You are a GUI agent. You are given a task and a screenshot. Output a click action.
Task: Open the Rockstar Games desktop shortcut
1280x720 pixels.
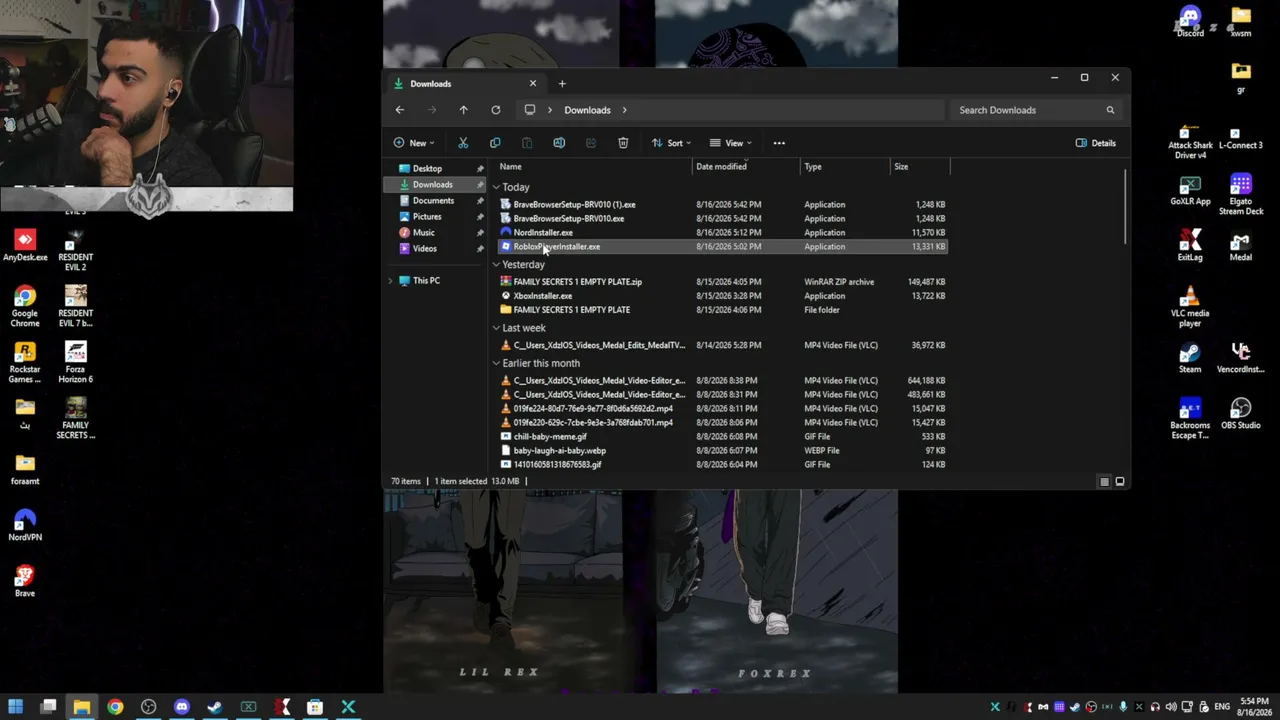(25, 362)
